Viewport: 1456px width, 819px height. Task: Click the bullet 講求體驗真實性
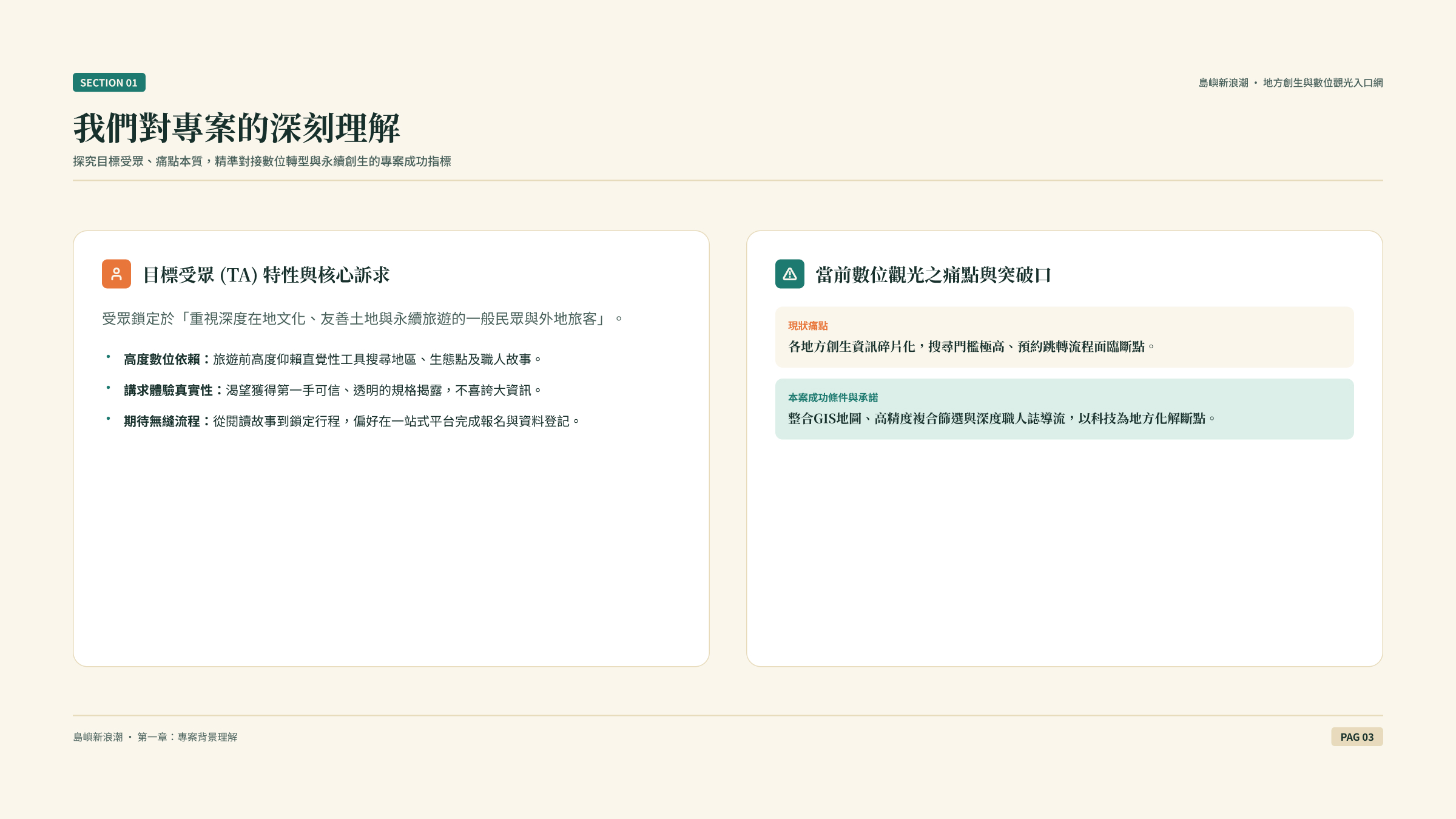[332, 391]
